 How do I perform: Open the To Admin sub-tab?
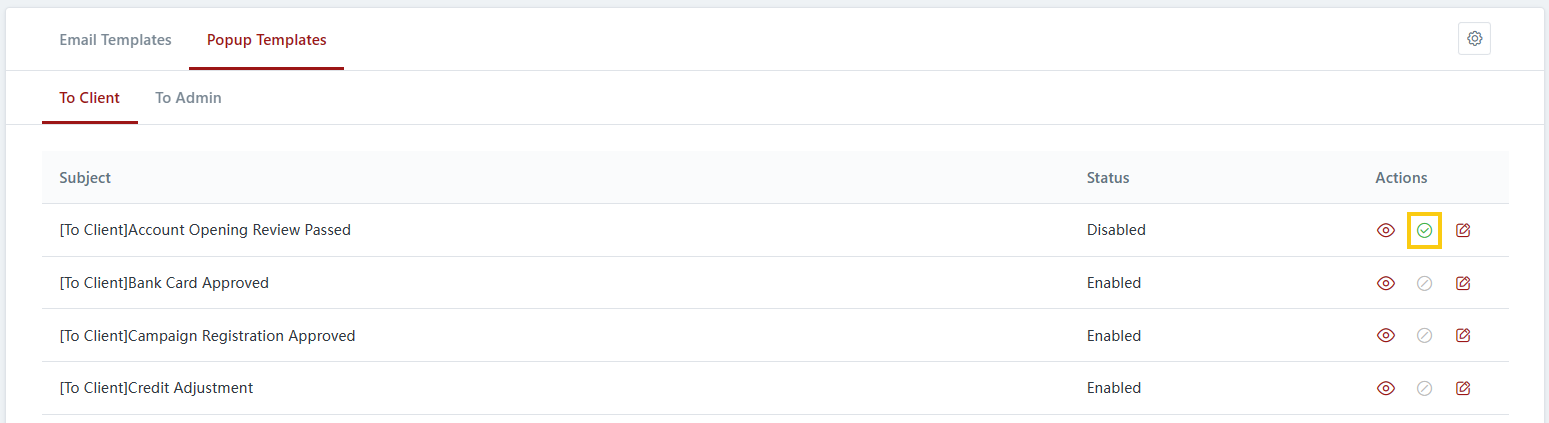pyautogui.click(x=188, y=98)
